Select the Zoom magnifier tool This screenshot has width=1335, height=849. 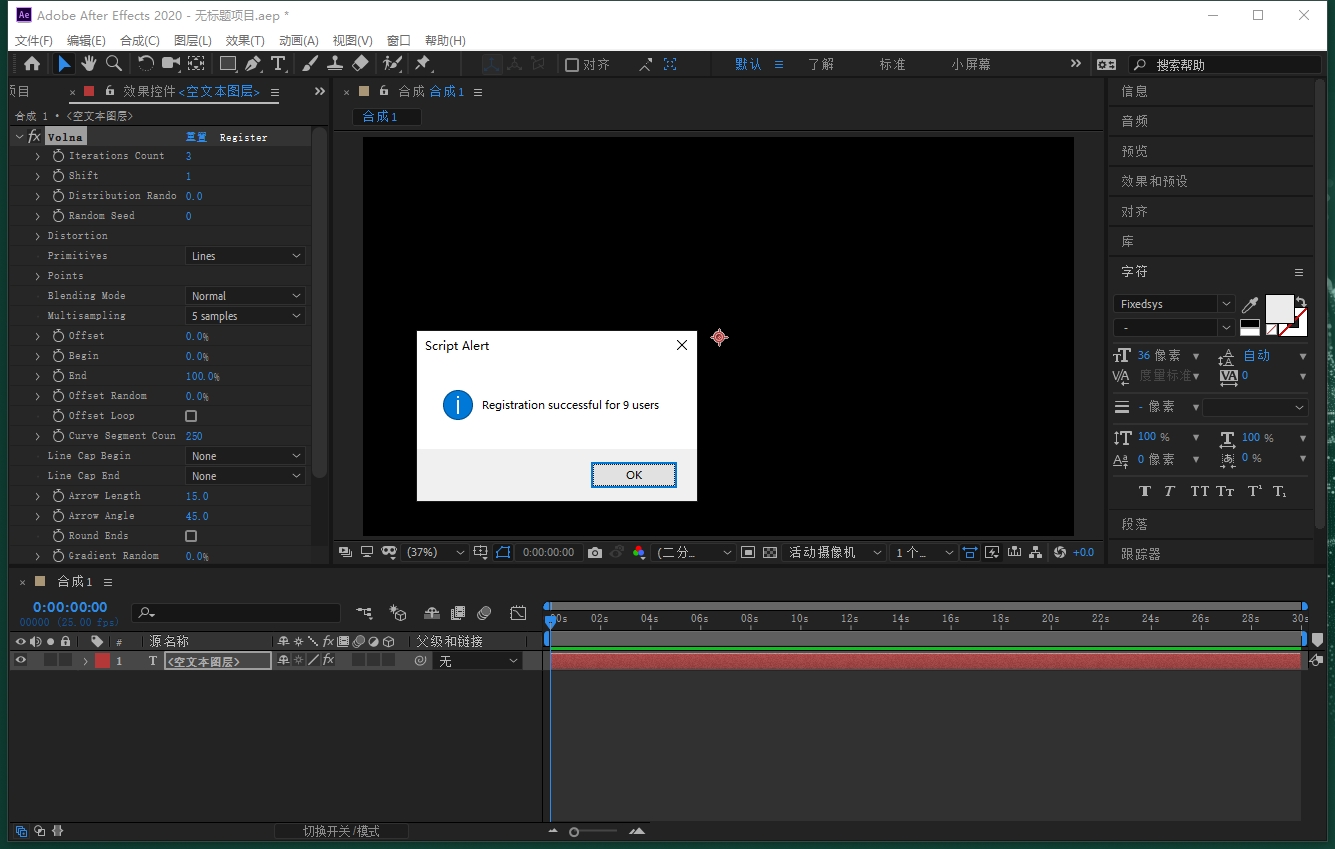coord(114,64)
